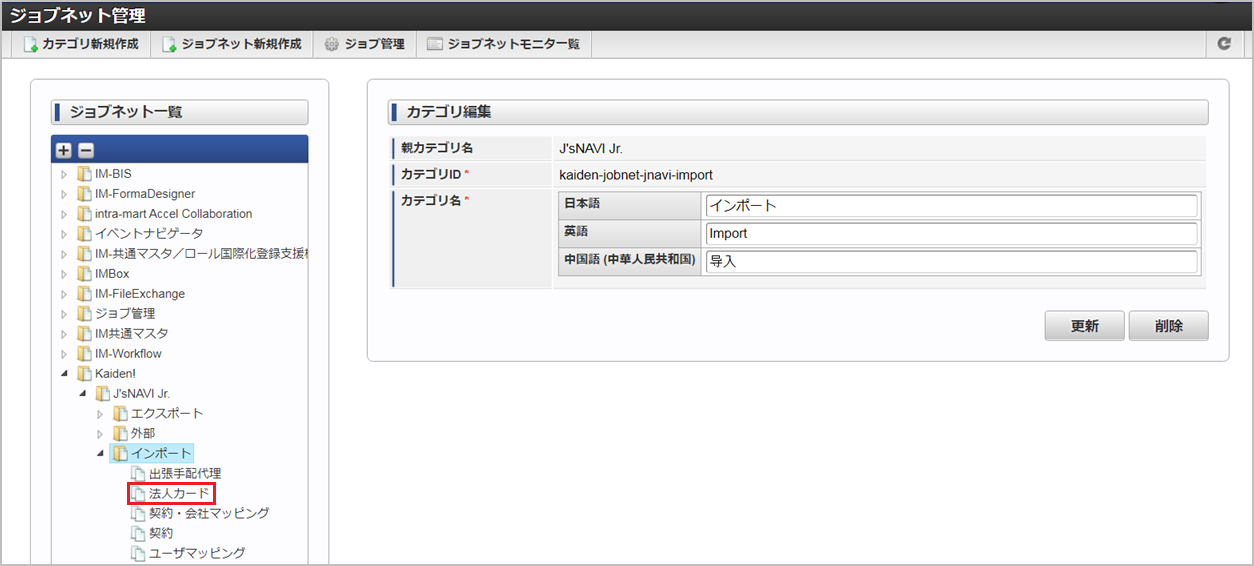Image resolution: width=1254 pixels, height=566 pixels.
Task: Collapse the インポート category arrow
Action: point(100,454)
